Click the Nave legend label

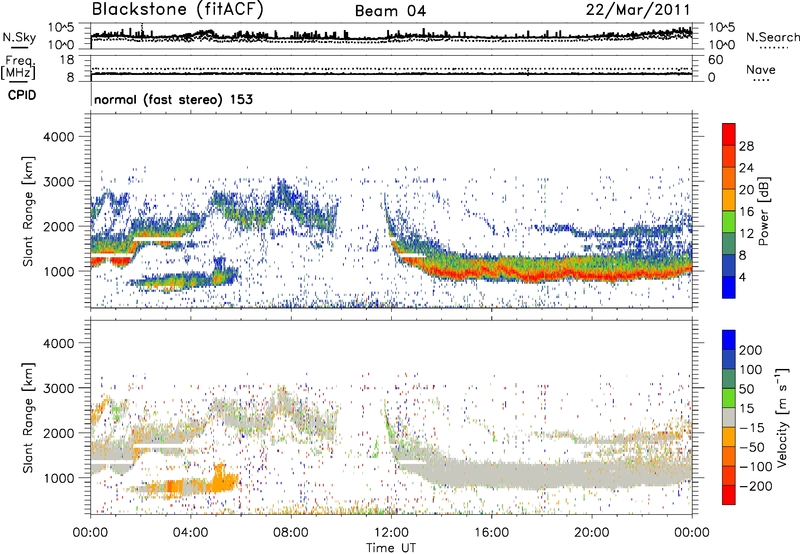tap(761, 70)
